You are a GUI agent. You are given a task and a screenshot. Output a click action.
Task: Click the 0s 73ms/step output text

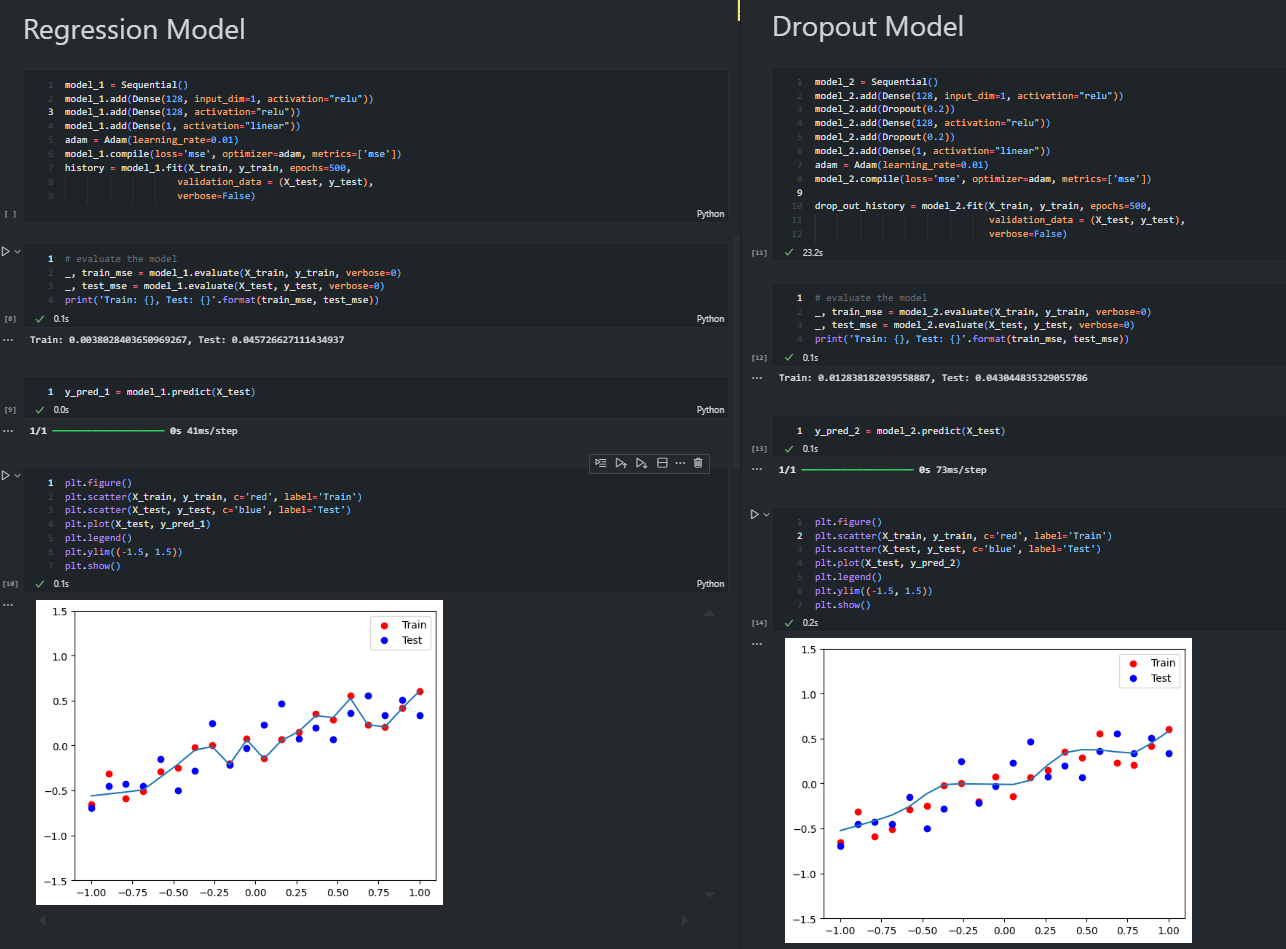(952, 469)
